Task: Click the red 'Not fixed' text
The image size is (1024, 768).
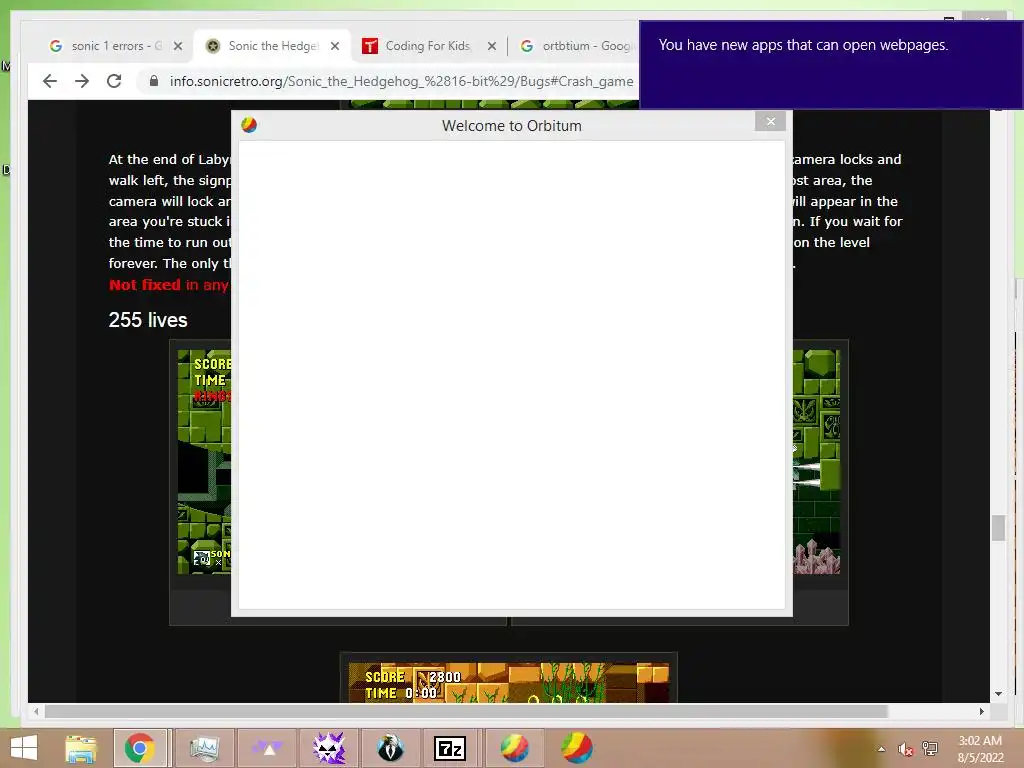Action: [x=144, y=285]
